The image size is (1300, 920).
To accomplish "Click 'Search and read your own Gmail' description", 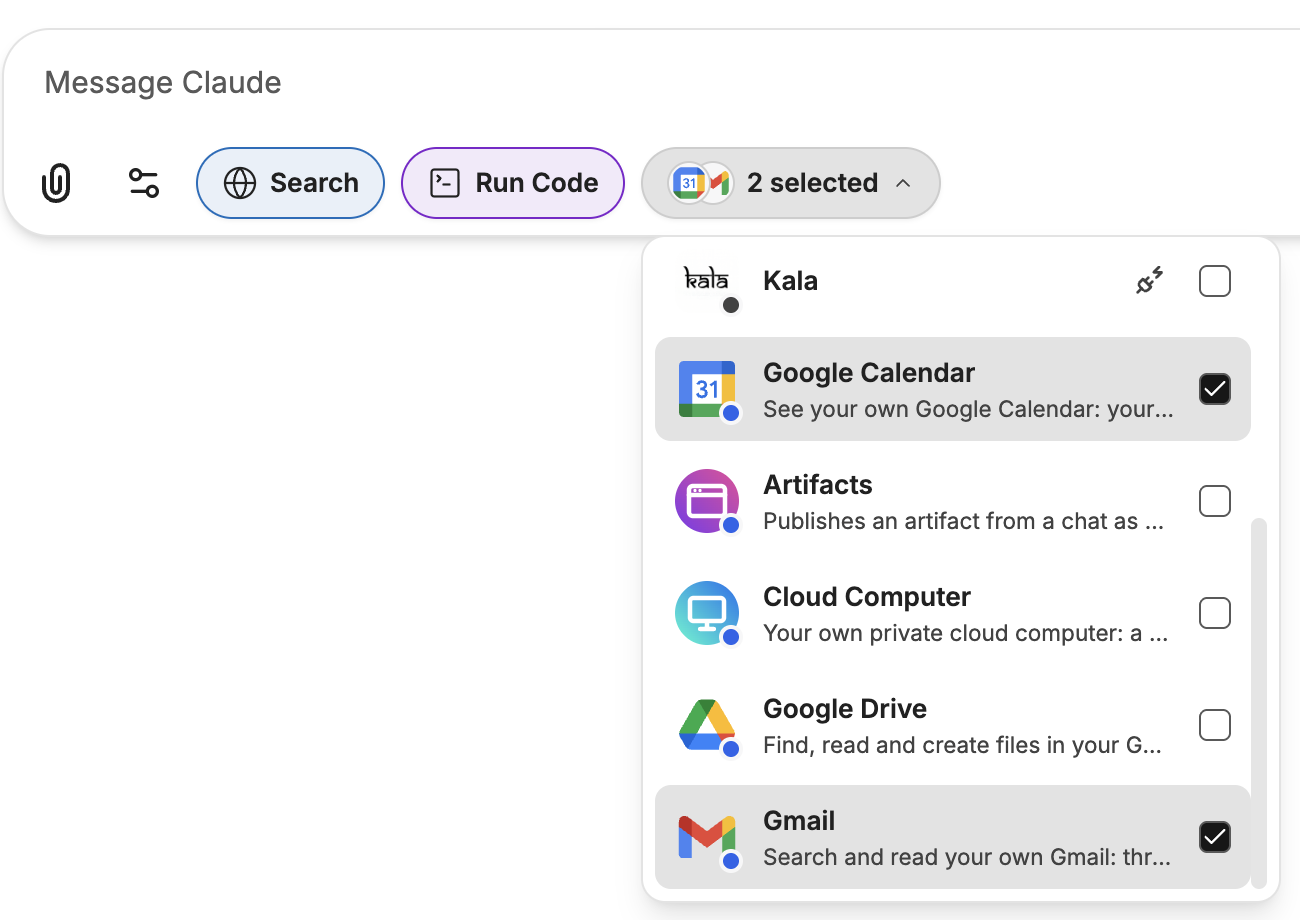I will (966, 857).
